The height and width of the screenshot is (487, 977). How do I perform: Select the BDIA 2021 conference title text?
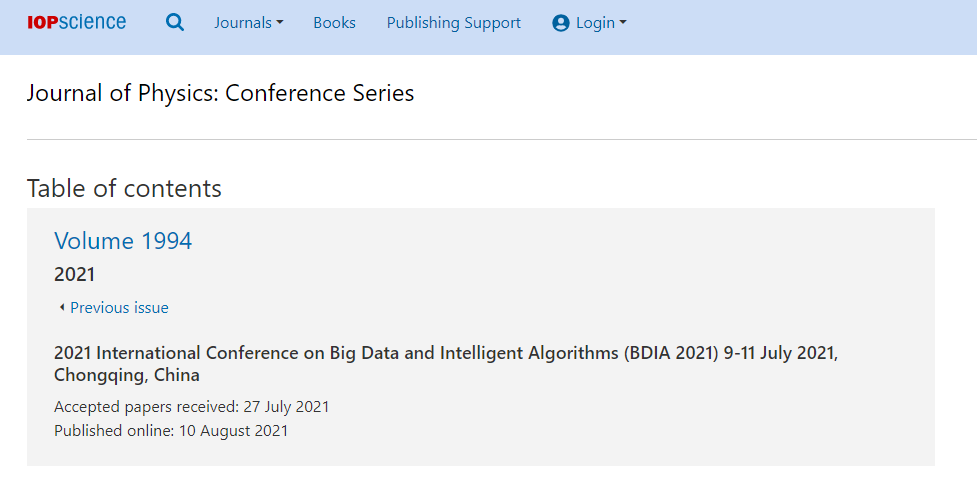[x=446, y=364]
